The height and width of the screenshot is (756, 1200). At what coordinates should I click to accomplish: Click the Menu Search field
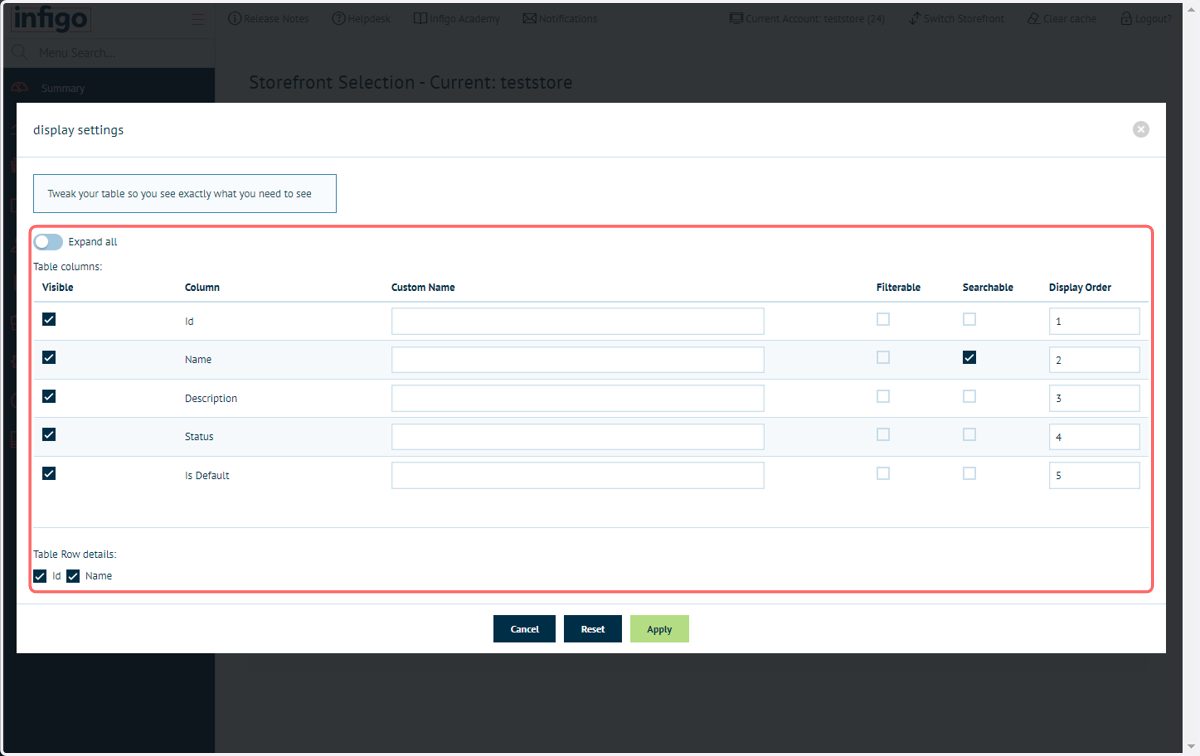pos(107,53)
